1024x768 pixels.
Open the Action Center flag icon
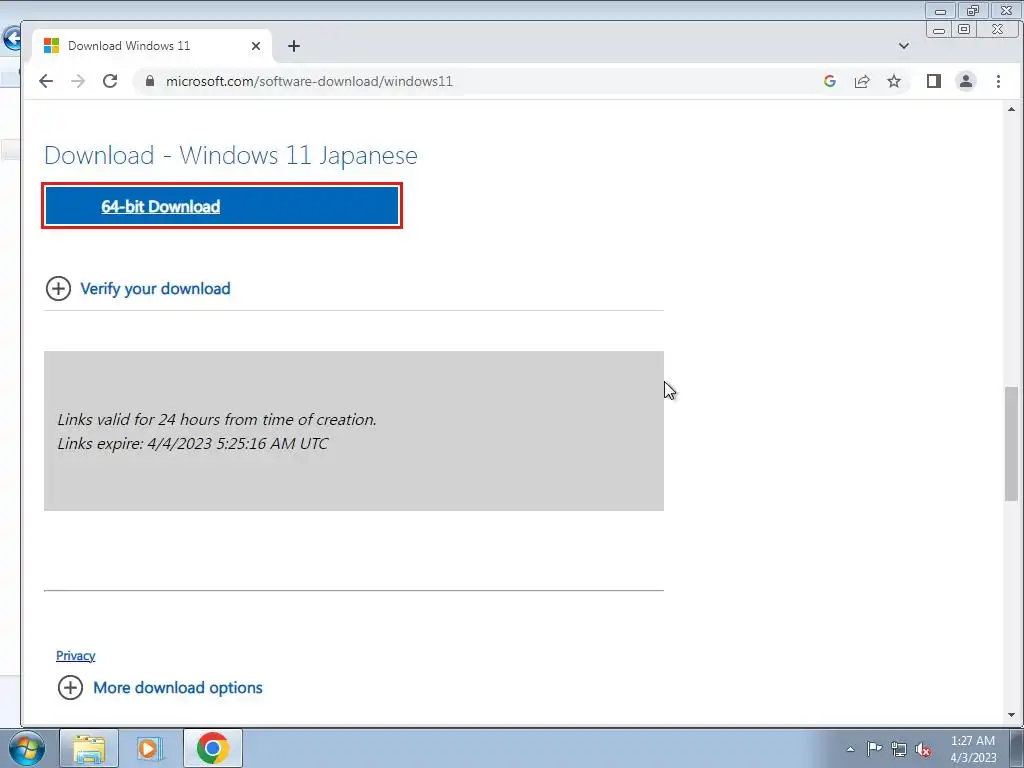tap(874, 749)
